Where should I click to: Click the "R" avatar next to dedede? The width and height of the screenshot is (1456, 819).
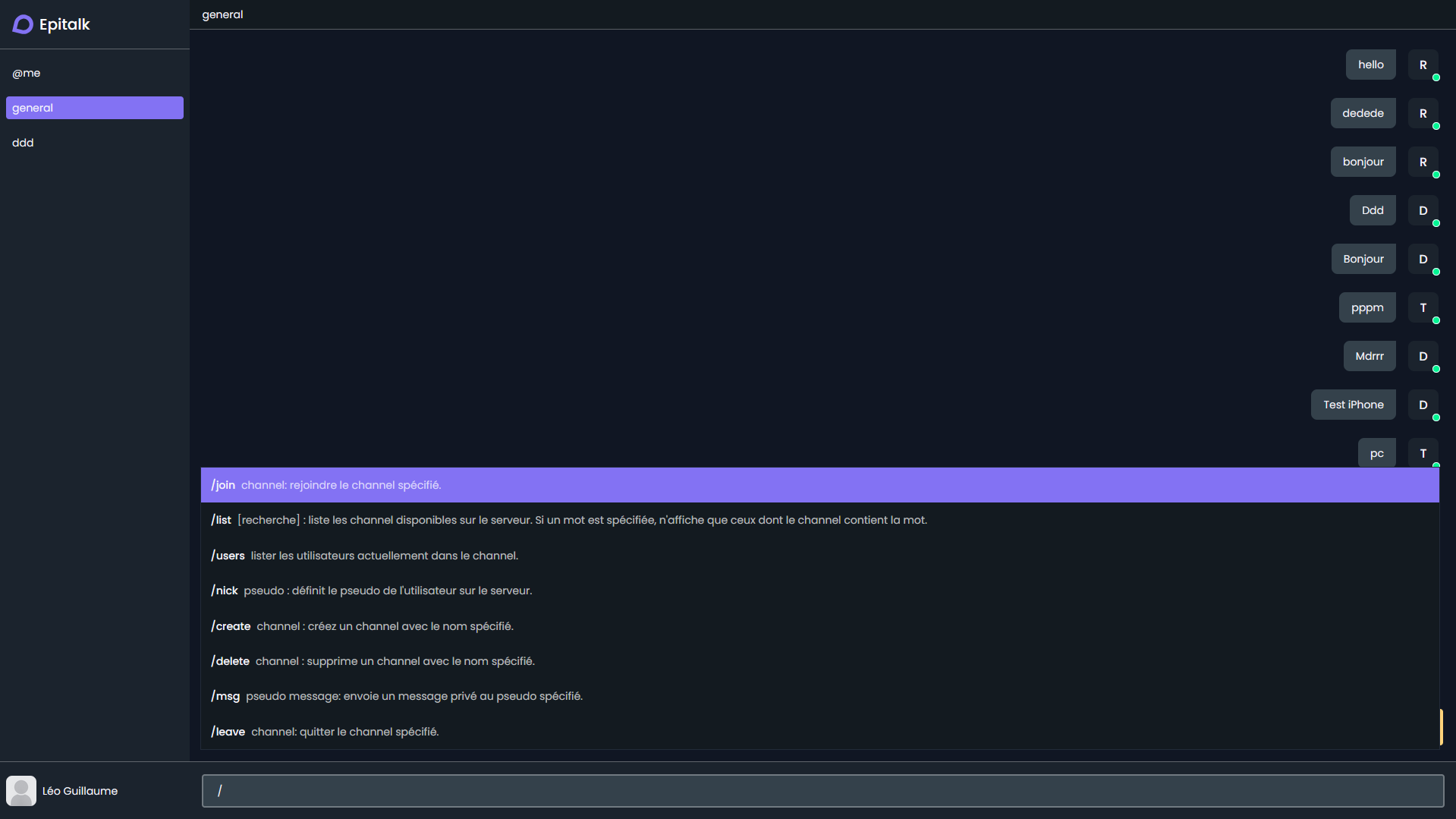coord(1423,112)
